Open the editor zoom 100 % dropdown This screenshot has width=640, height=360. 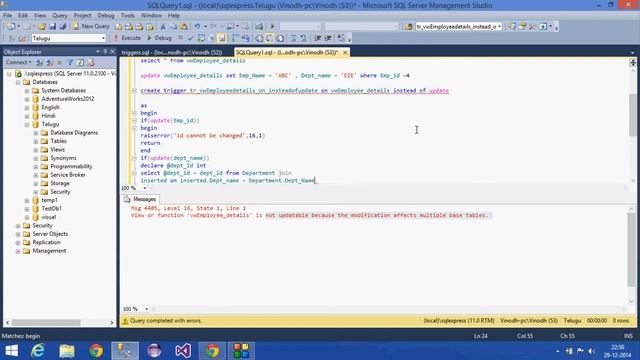pyautogui.click(x=144, y=188)
